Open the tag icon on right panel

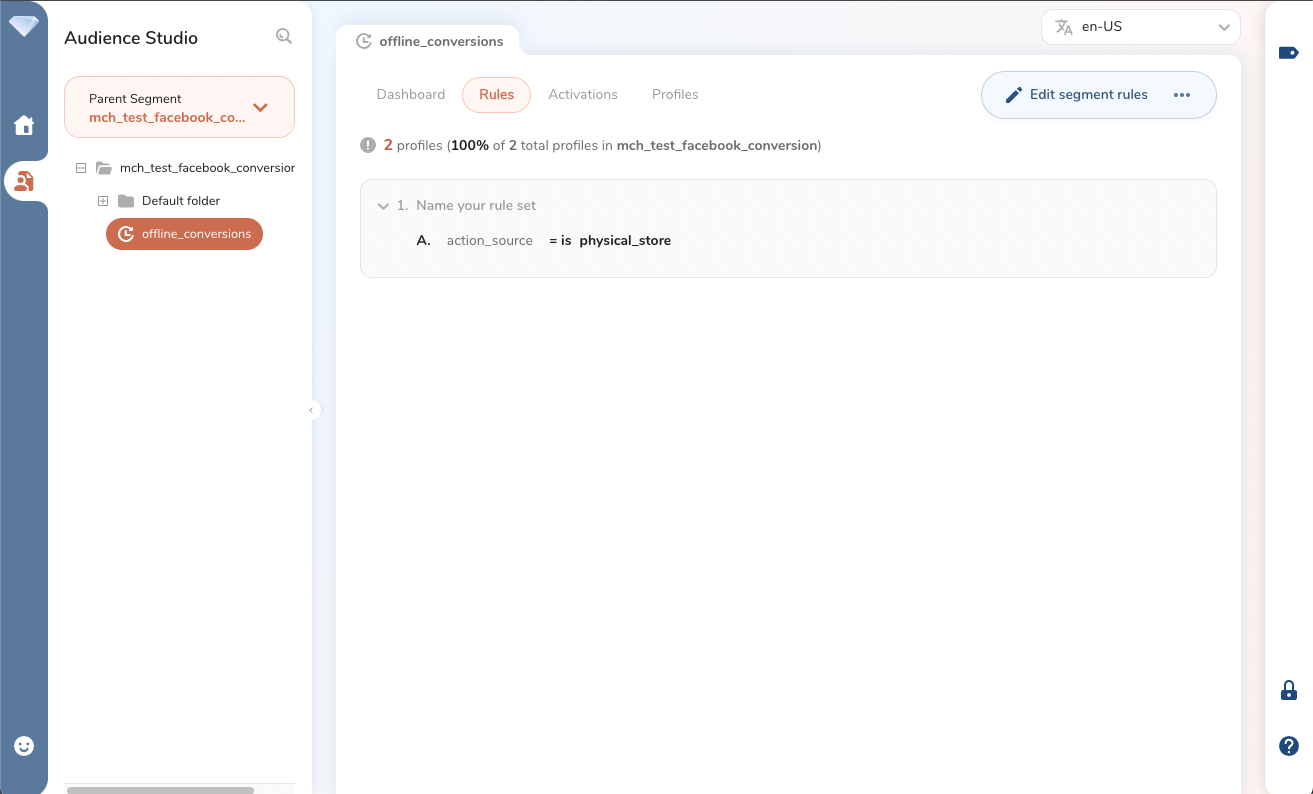[1288, 52]
